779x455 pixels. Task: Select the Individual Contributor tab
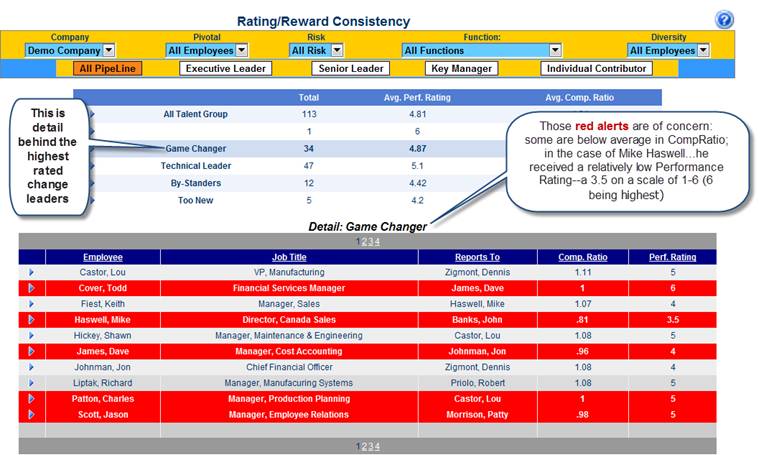pos(596,69)
